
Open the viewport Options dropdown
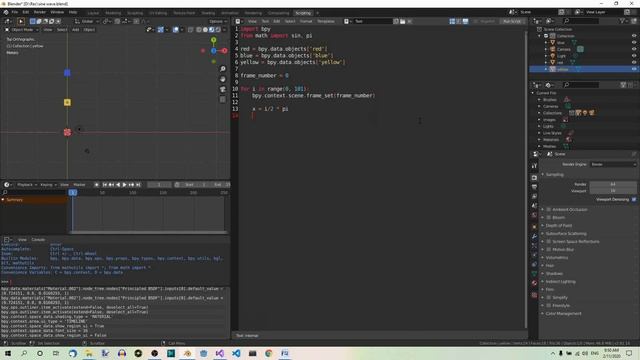217,21
